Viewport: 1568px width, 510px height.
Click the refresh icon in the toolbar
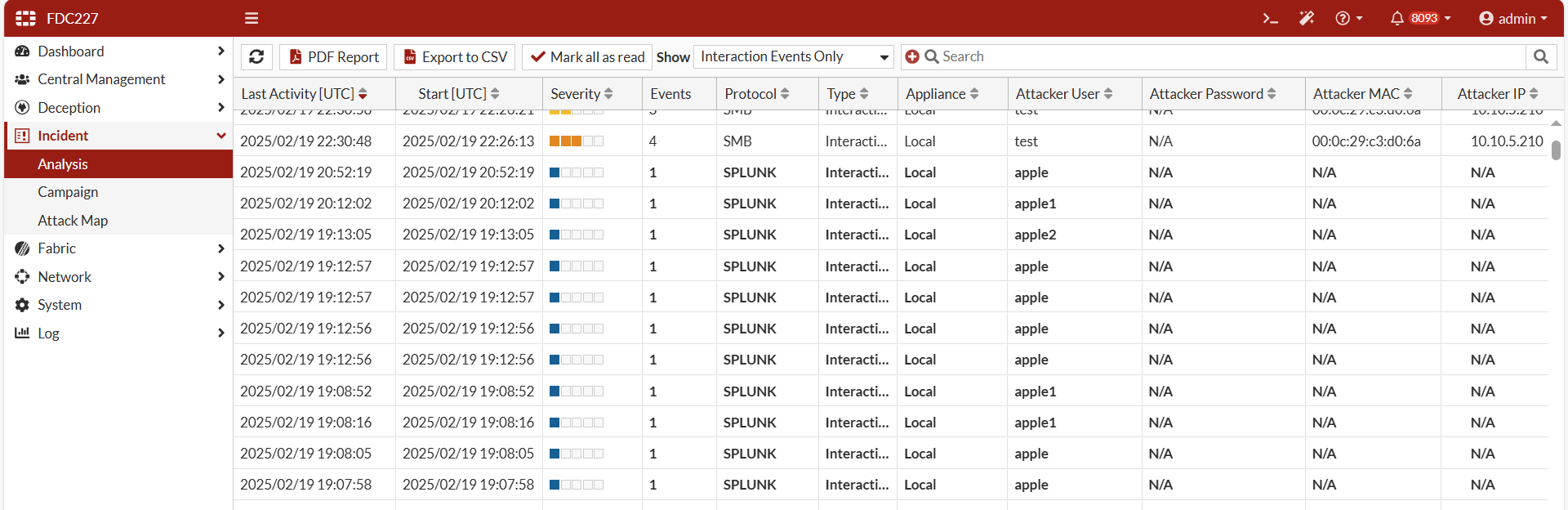click(256, 56)
